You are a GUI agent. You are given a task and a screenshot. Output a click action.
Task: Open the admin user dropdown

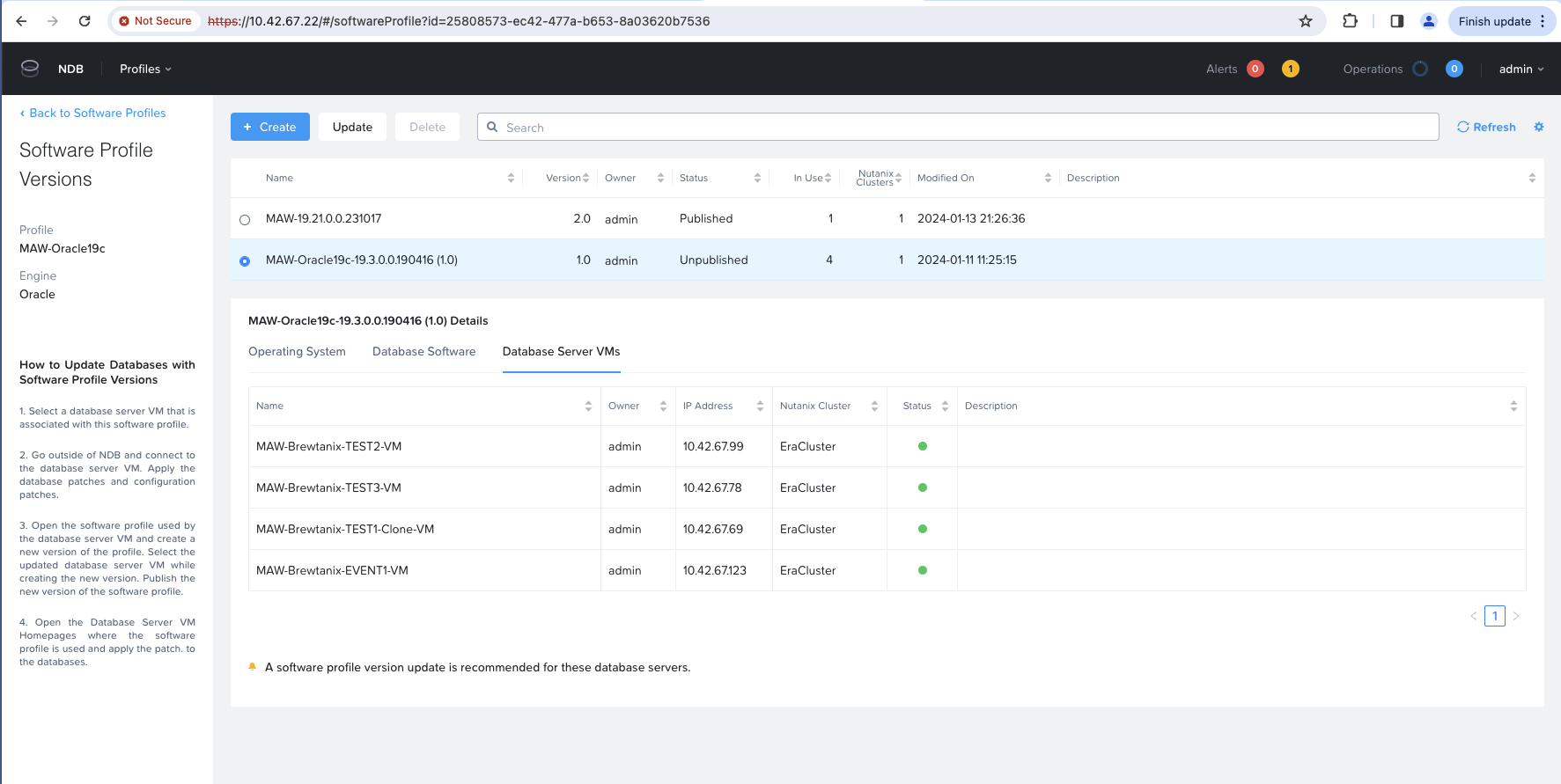tap(1521, 69)
